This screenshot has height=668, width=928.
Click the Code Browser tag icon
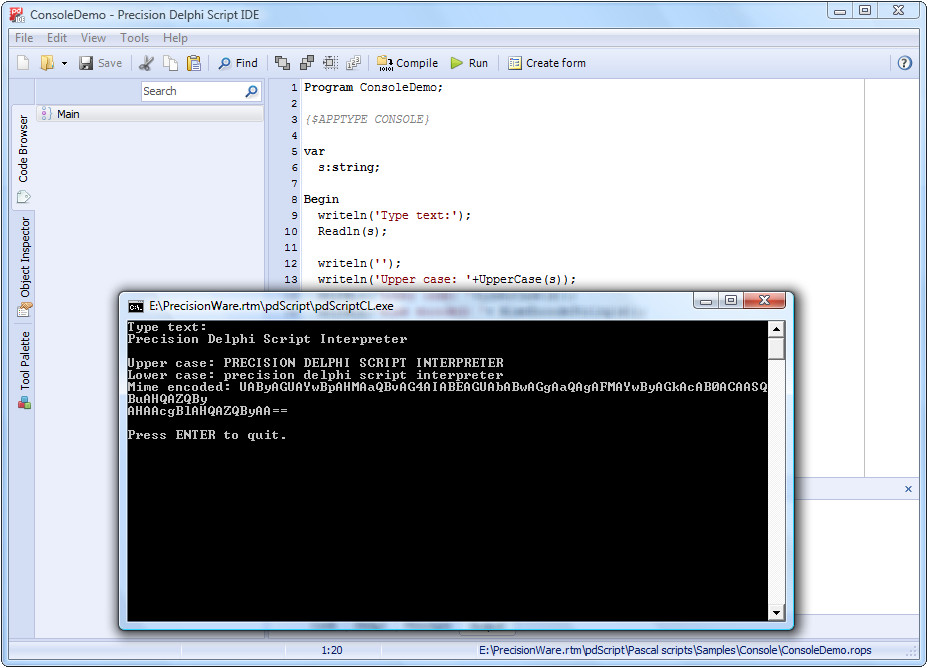(24, 196)
